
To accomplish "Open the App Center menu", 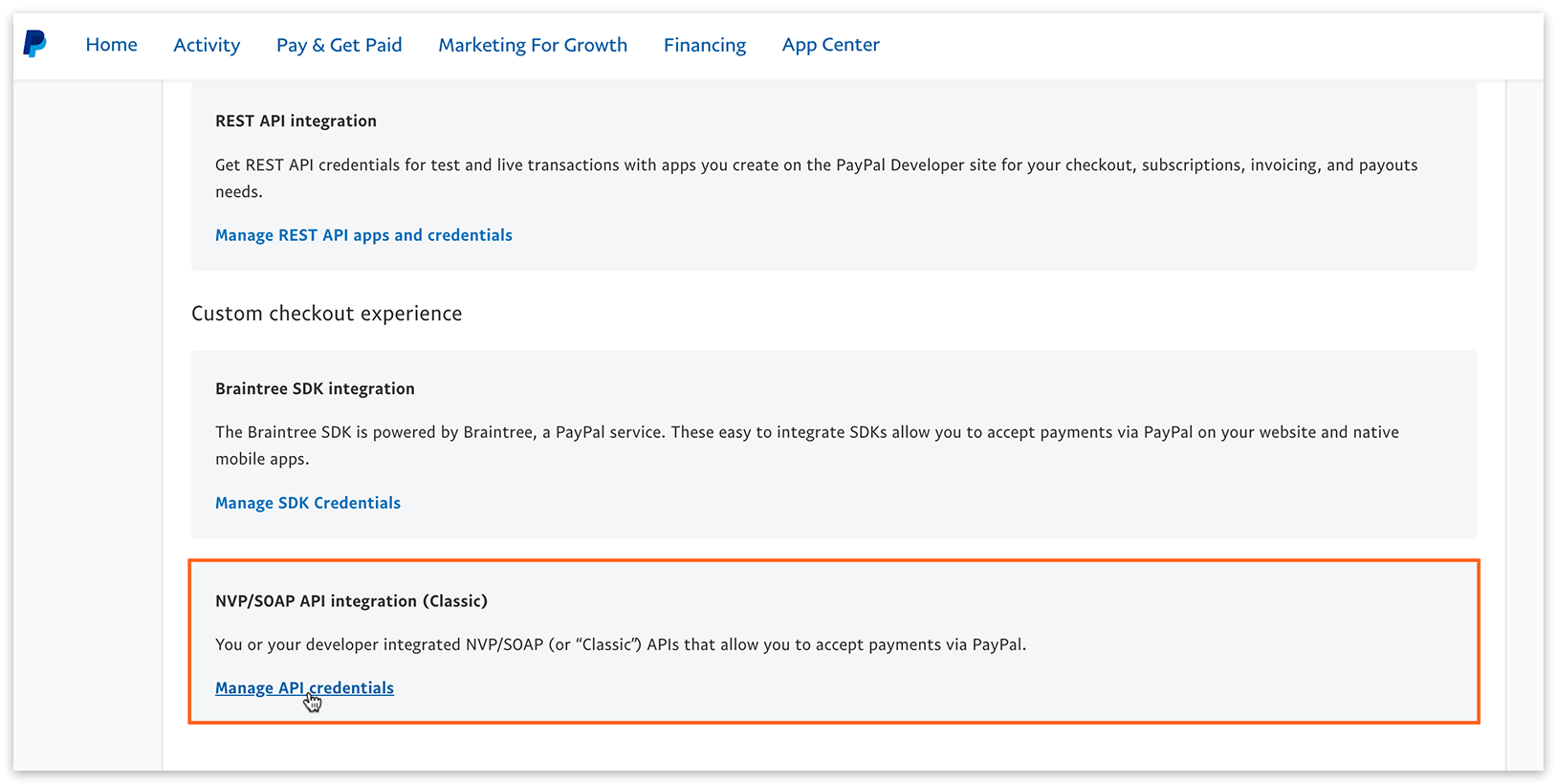I will pos(830,45).
